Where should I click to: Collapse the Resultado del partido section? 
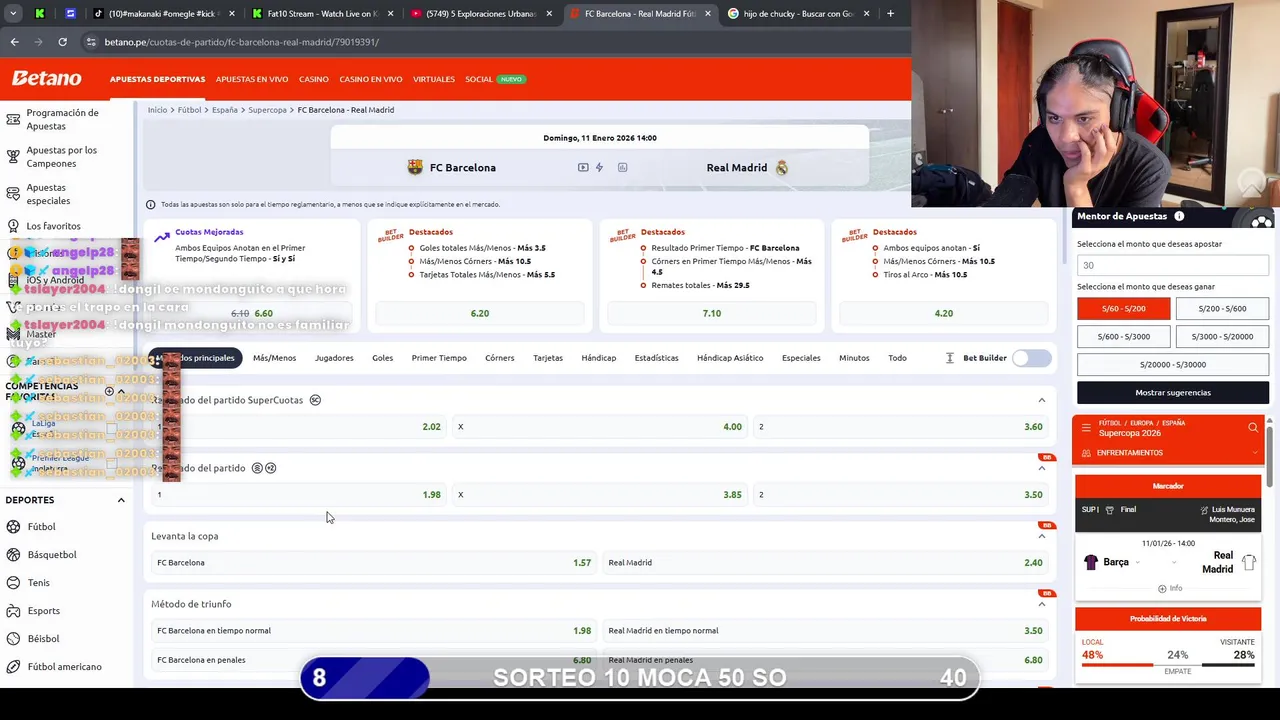click(x=1041, y=468)
